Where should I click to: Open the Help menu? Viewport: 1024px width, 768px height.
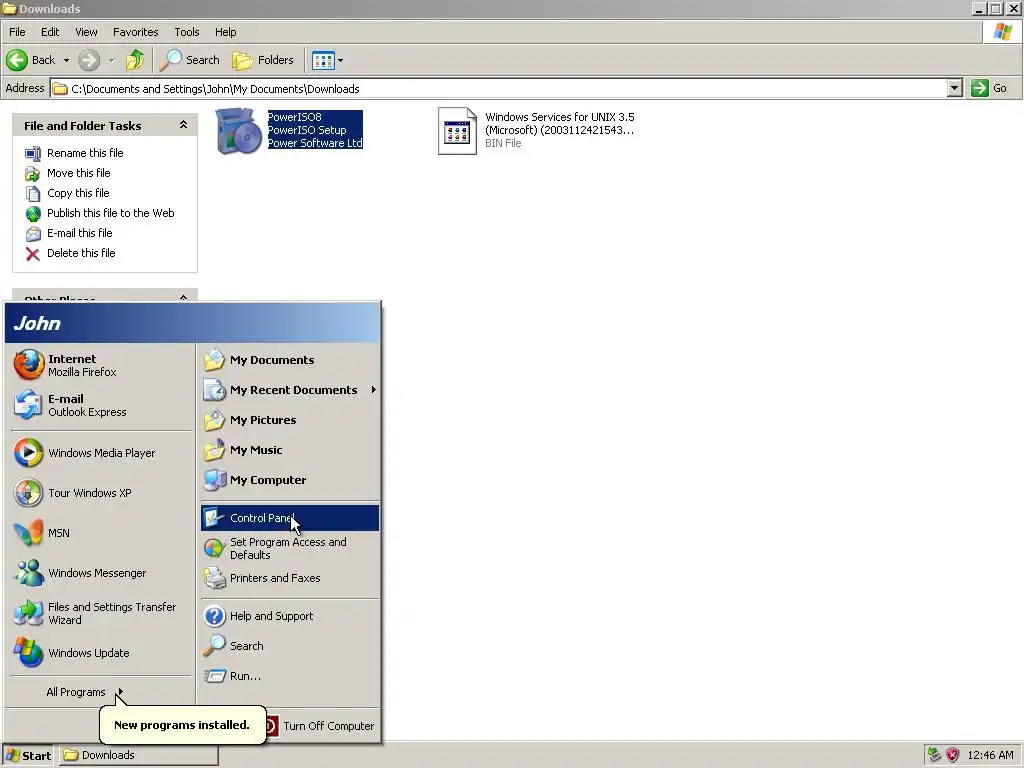(x=225, y=32)
